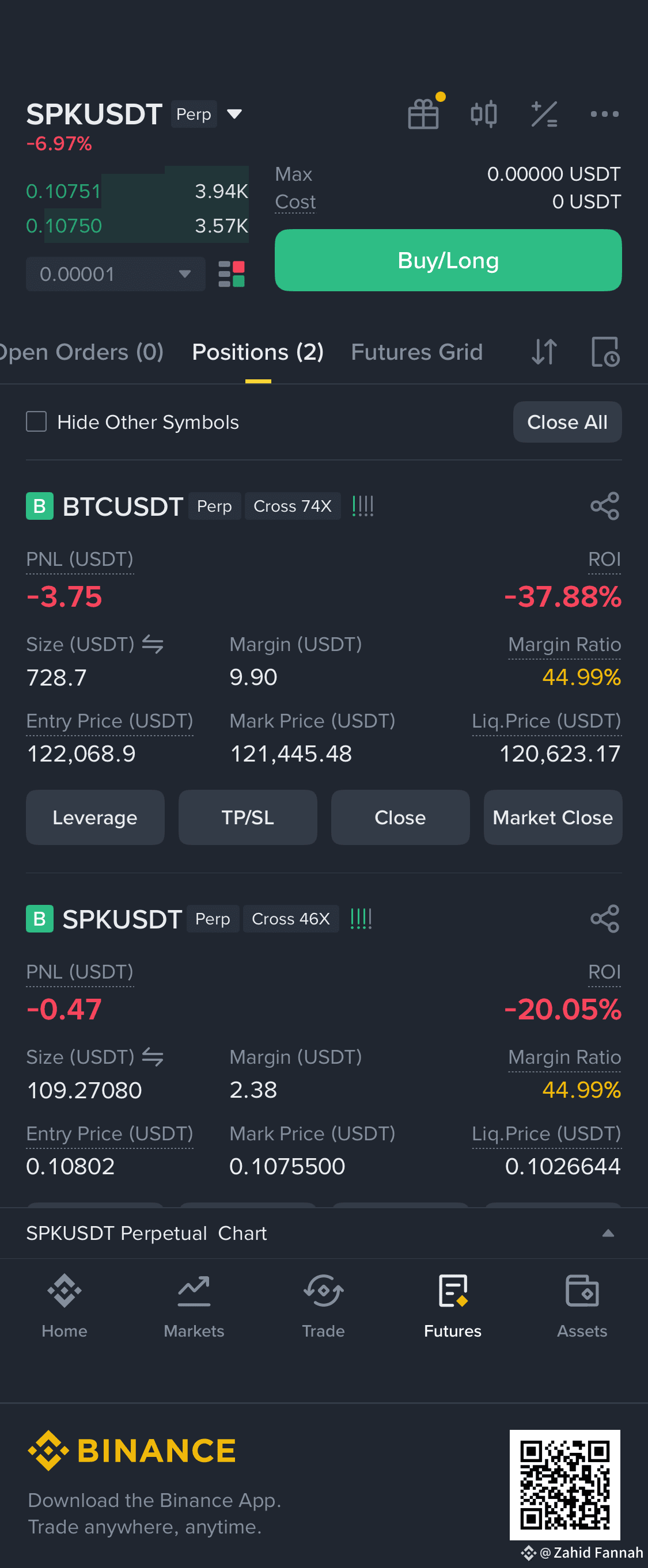
Task: Check Hide Other Symbols box
Action: (36, 421)
